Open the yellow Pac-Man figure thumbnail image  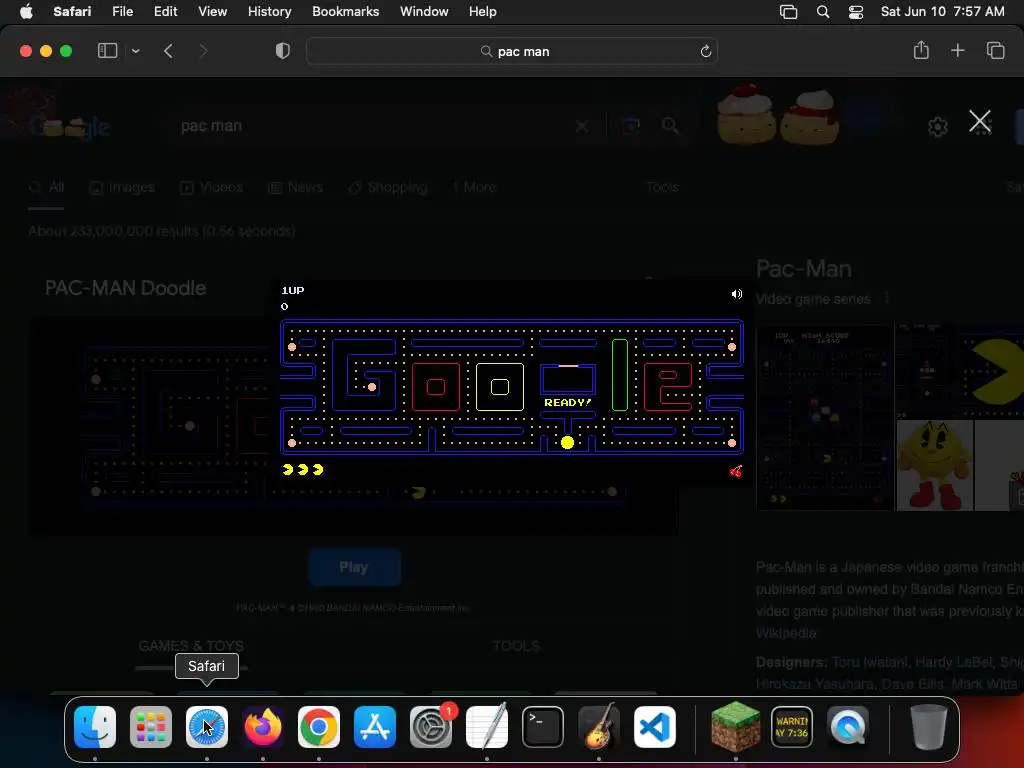point(935,465)
